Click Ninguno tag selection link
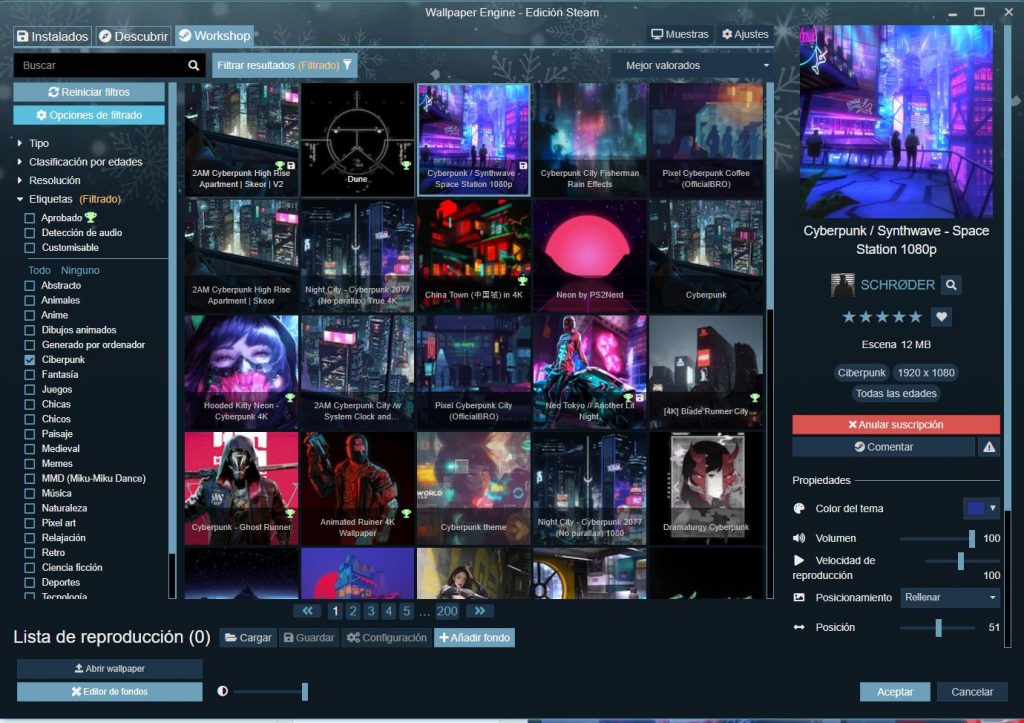1024x723 pixels. [80, 270]
